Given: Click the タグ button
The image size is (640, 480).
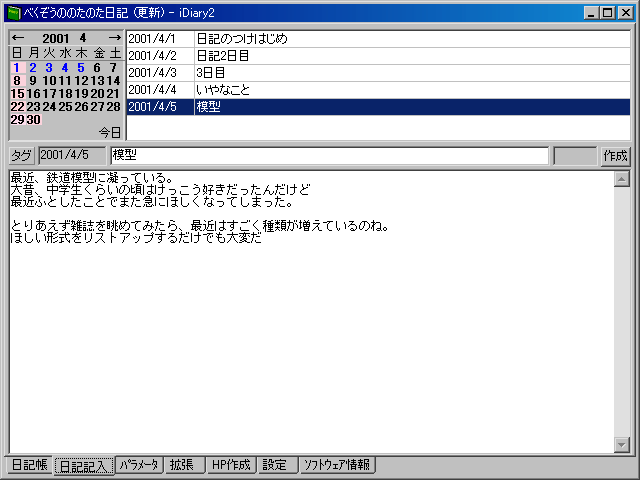Looking at the screenshot, I should (x=21, y=156).
